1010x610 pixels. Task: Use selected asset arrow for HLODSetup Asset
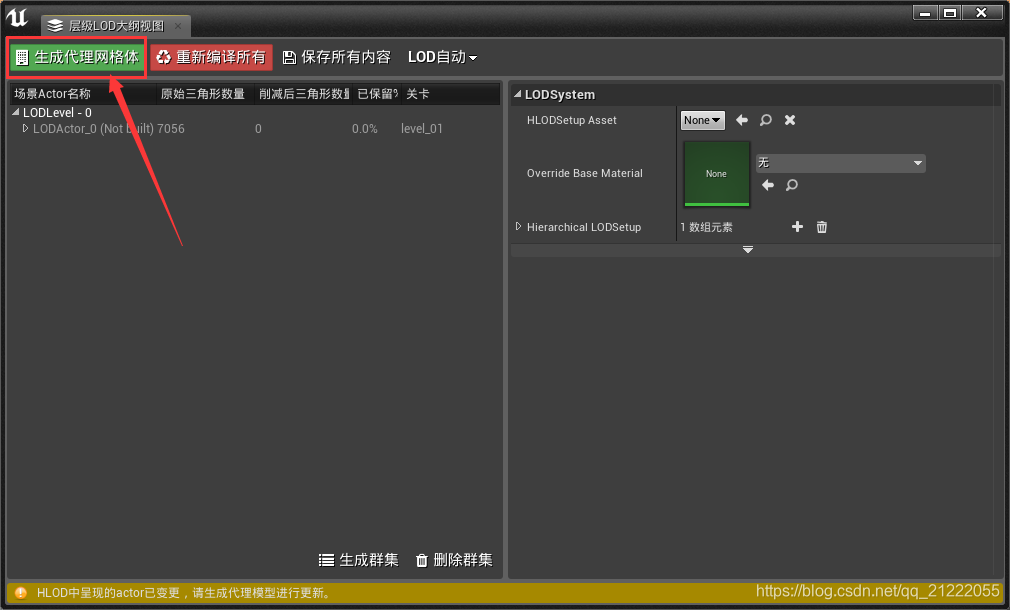point(742,120)
